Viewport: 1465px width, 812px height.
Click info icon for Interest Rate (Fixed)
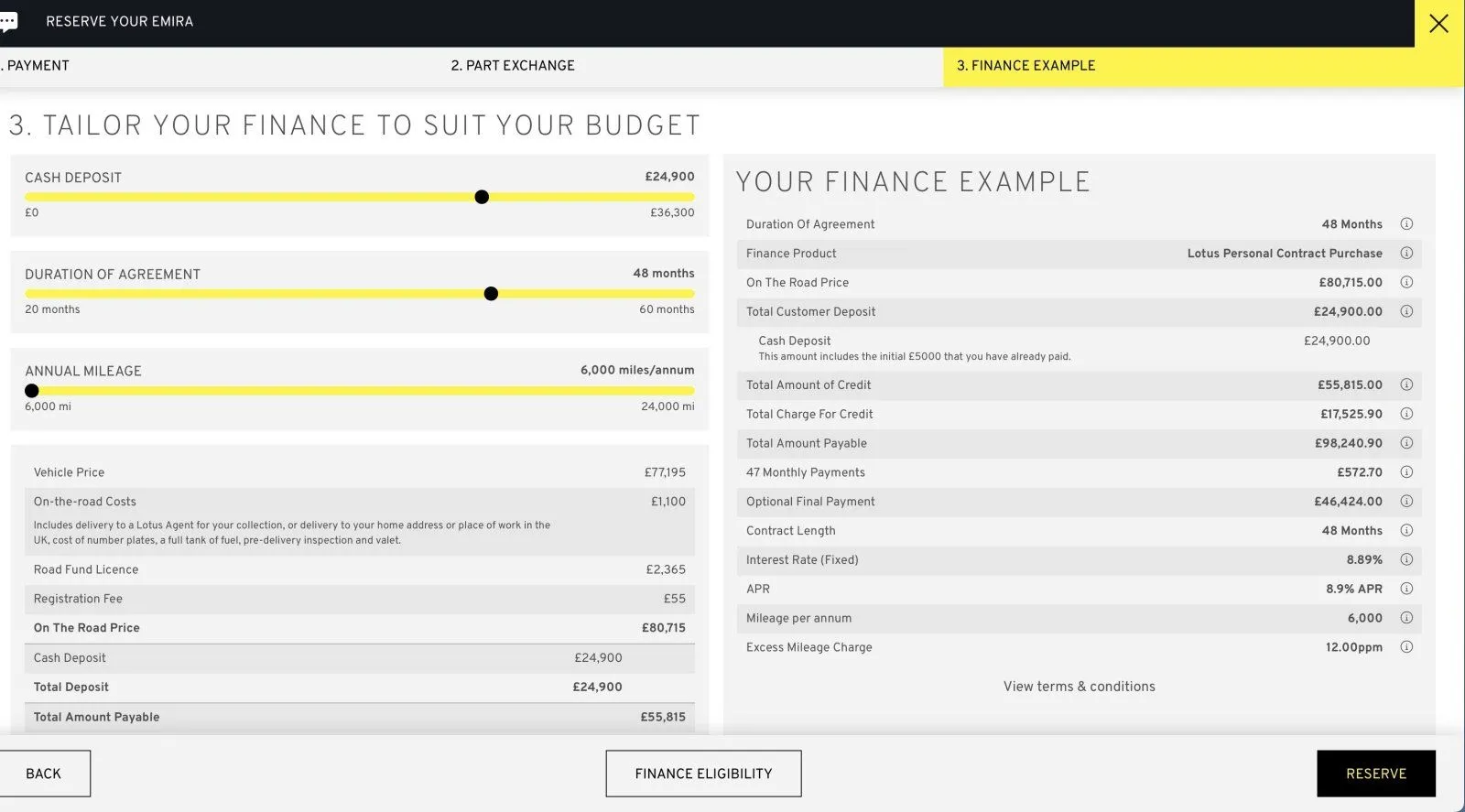(x=1406, y=559)
